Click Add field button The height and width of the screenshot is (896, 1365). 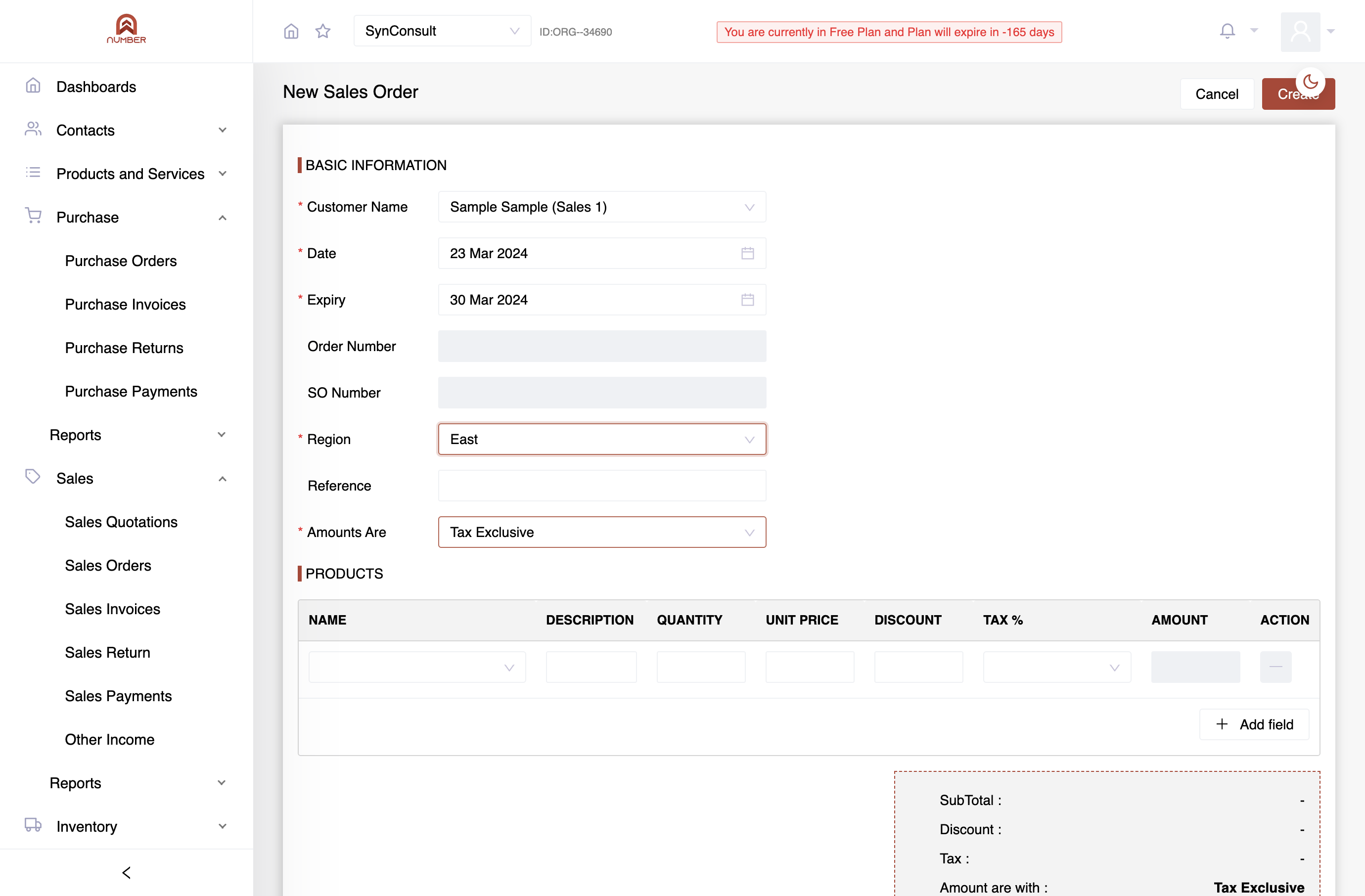1254,724
